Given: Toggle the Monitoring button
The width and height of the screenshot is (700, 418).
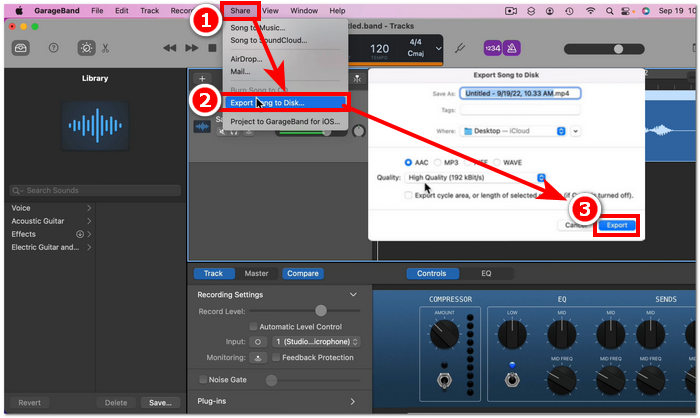Looking at the screenshot, I should 258,358.
